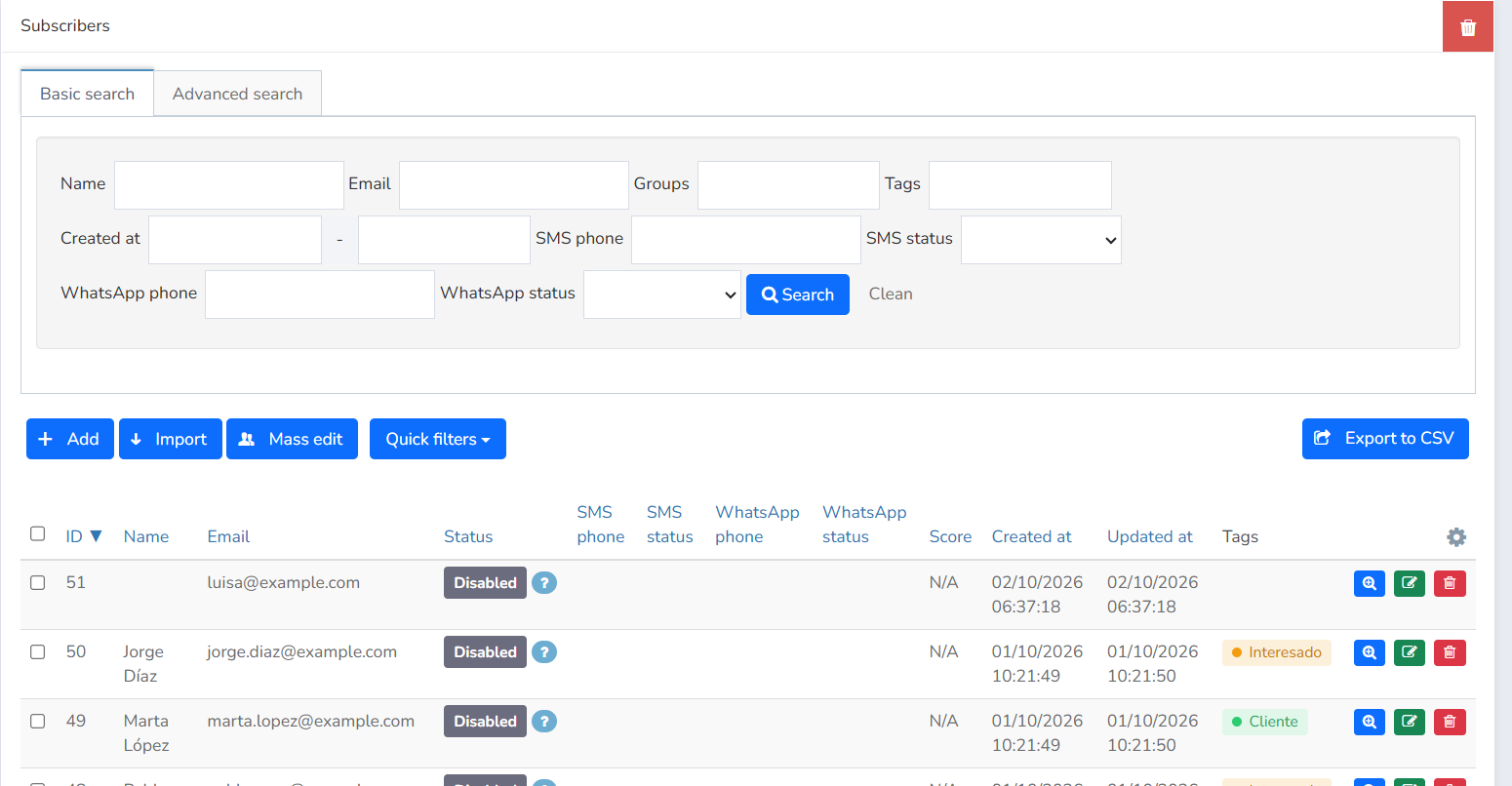Select the checkbox for subscriber ID 49
1512x786 pixels.
[x=38, y=721]
